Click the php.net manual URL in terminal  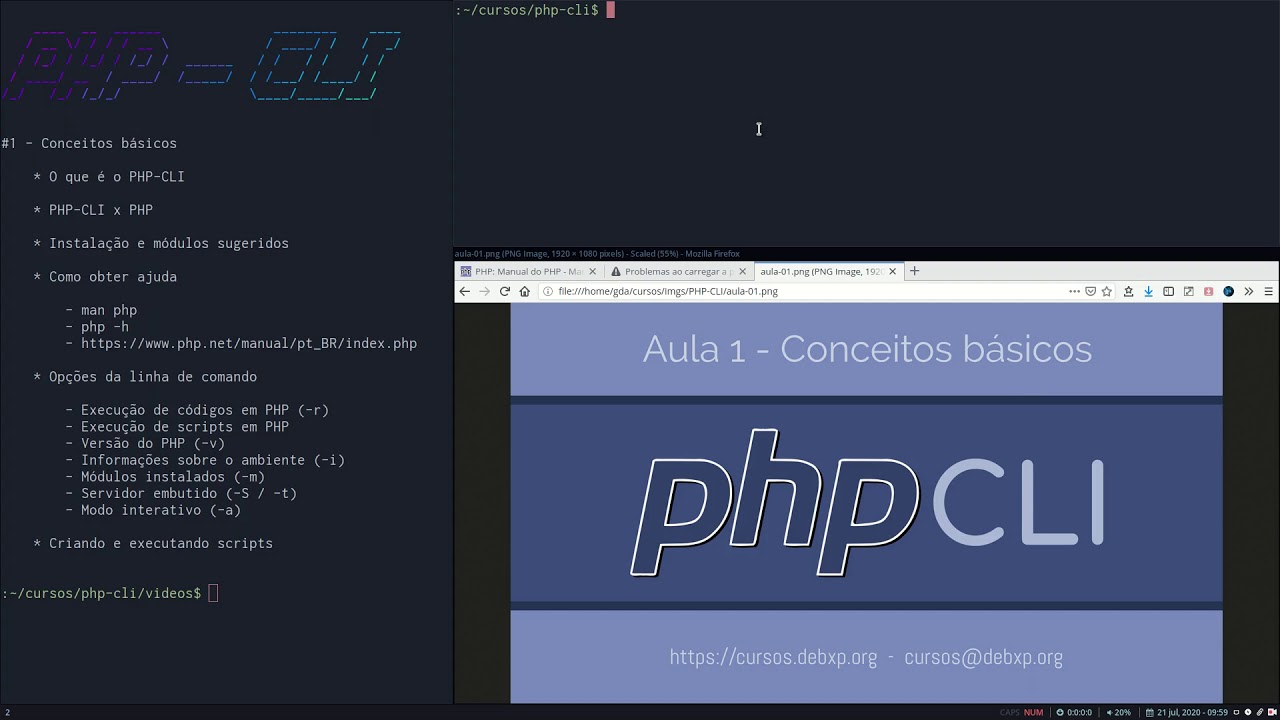click(249, 343)
